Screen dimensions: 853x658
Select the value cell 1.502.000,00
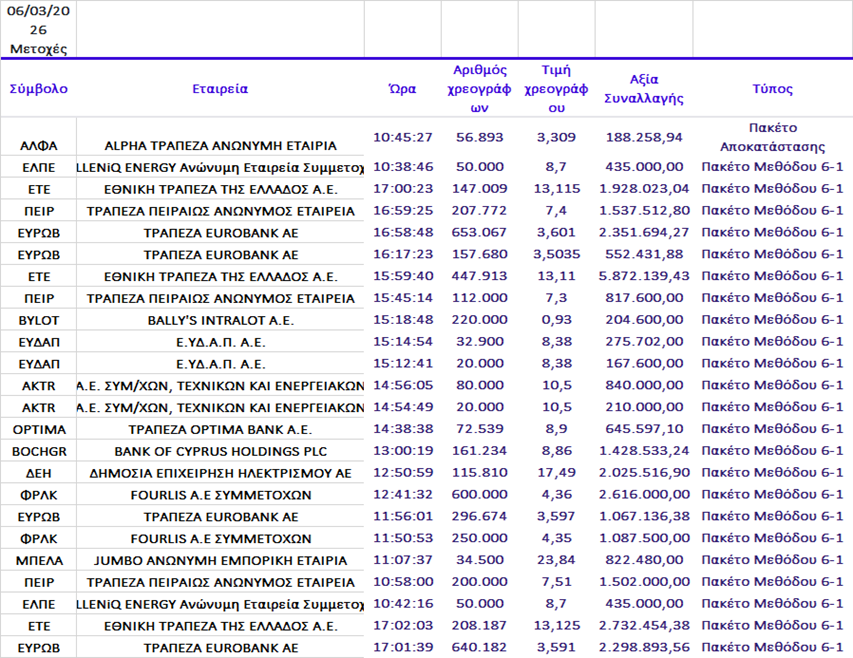(x=644, y=582)
